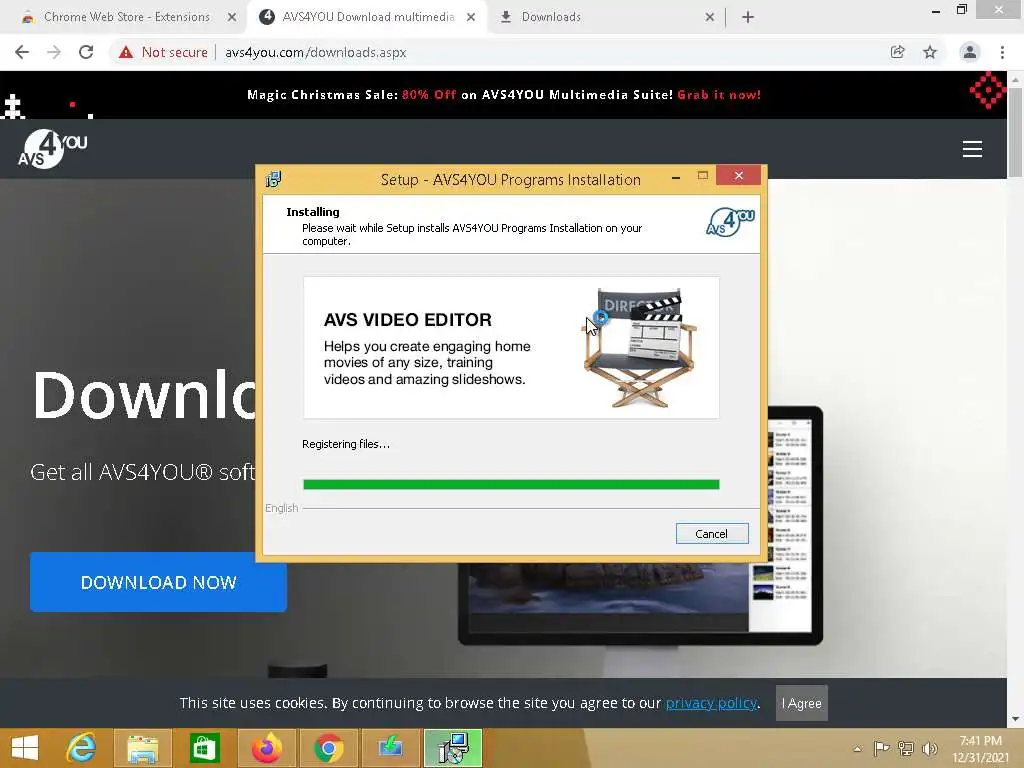Open the volume speaker tray icon

[x=929, y=749]
